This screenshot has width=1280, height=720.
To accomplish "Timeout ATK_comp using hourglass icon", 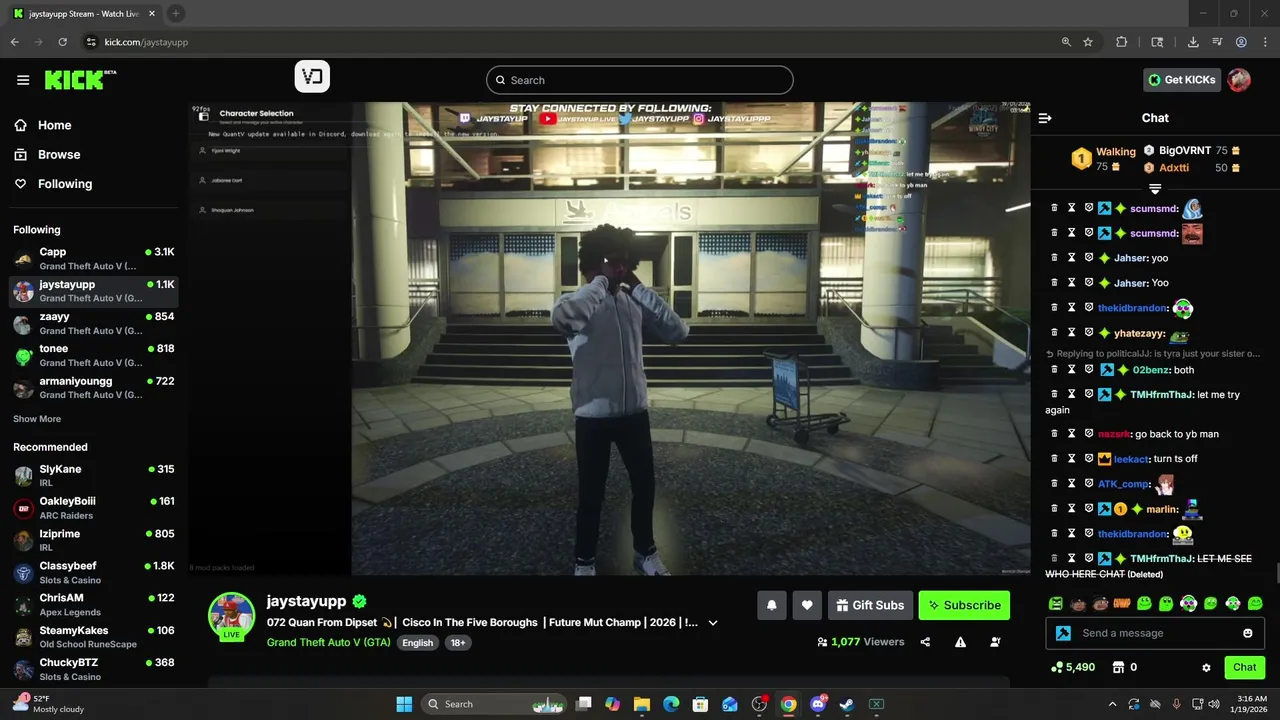I will (x=1071, y=484).
